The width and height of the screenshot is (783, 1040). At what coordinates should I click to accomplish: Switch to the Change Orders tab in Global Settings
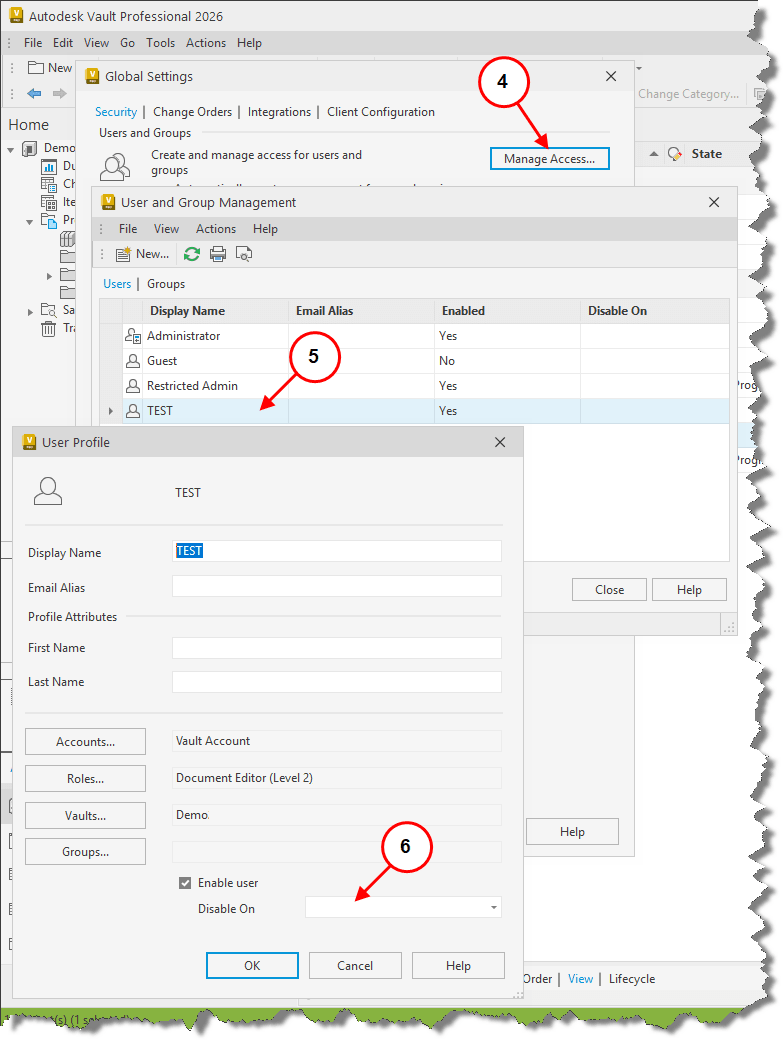point(192,112)
